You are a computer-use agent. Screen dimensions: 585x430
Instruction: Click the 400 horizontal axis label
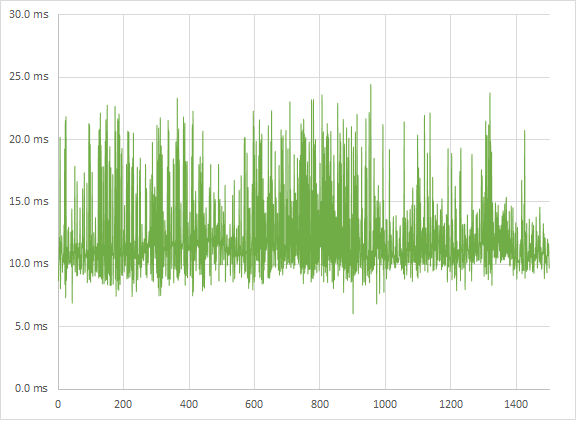[x=189, y=404]
